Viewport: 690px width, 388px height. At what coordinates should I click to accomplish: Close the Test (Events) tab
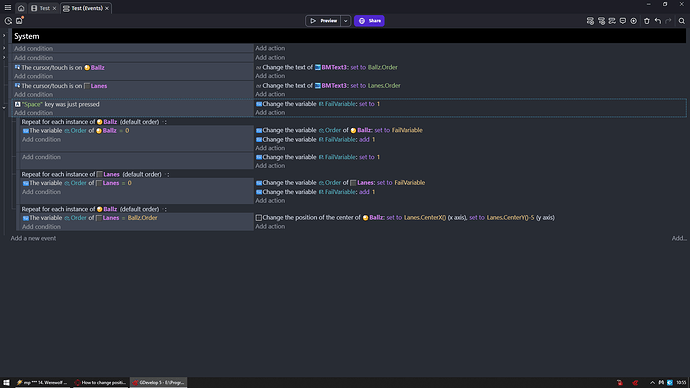pyautogui.click(x=107, y=8)
